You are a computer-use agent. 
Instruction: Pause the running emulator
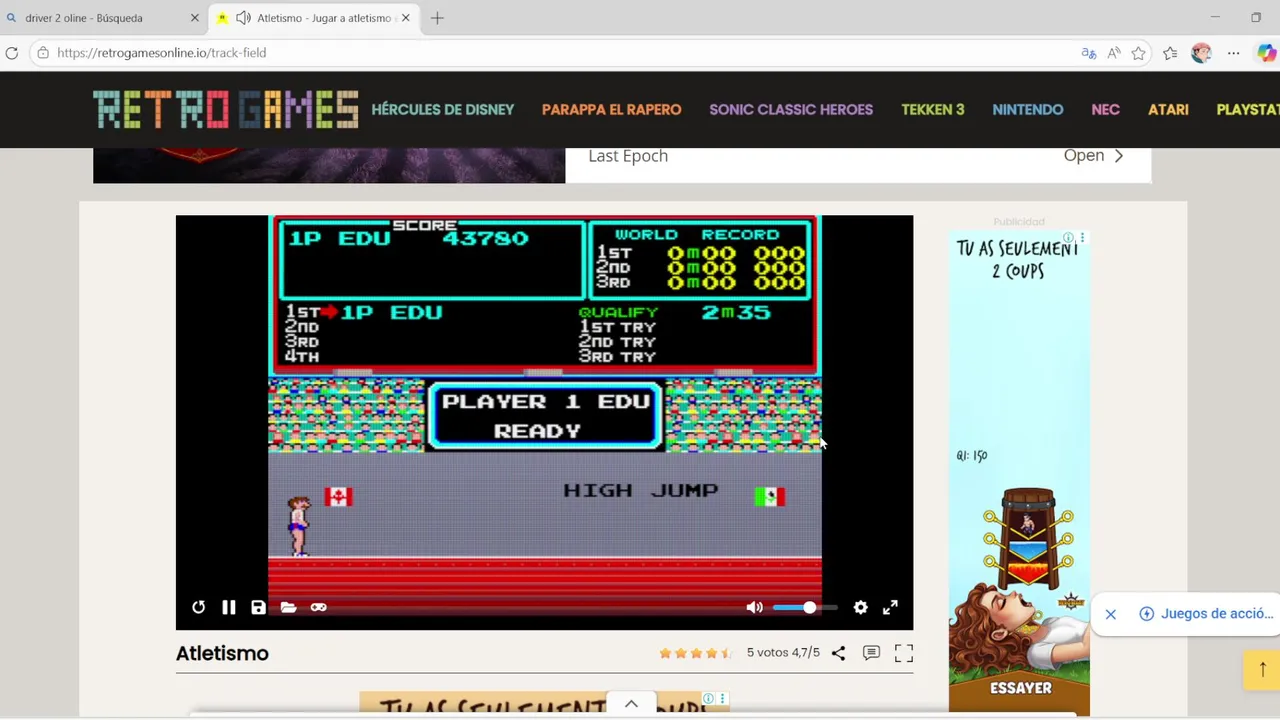228,607
